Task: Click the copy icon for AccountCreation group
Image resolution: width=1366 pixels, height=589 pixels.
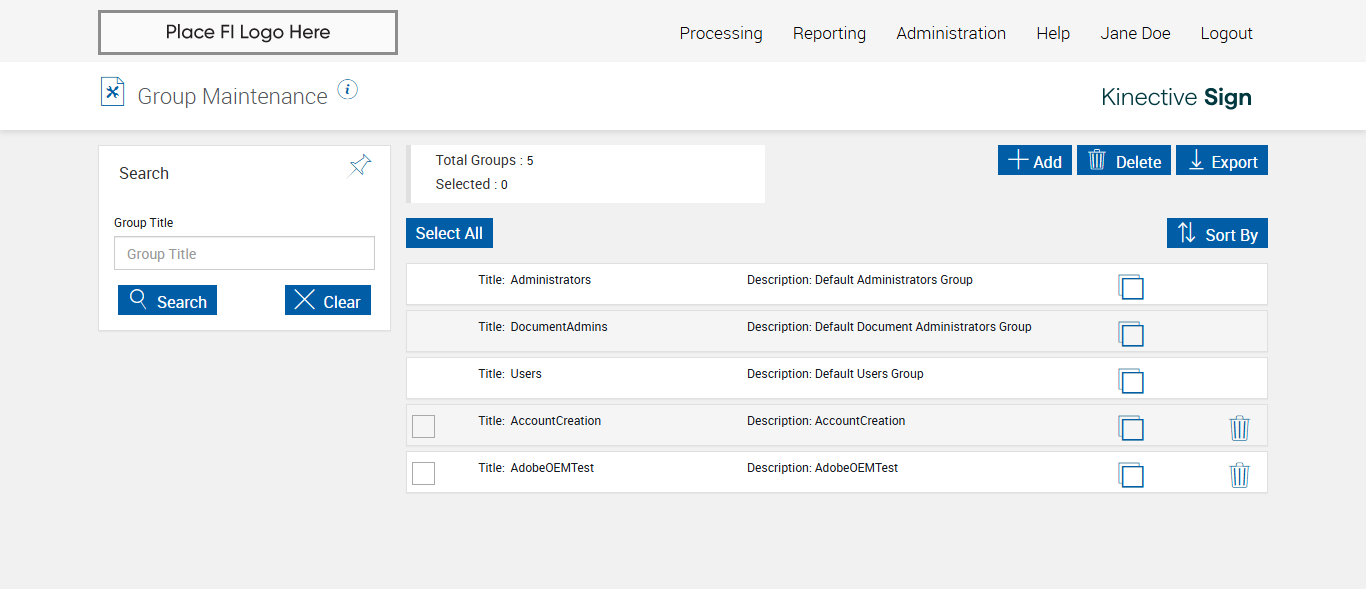Action: pos(1131,428)
